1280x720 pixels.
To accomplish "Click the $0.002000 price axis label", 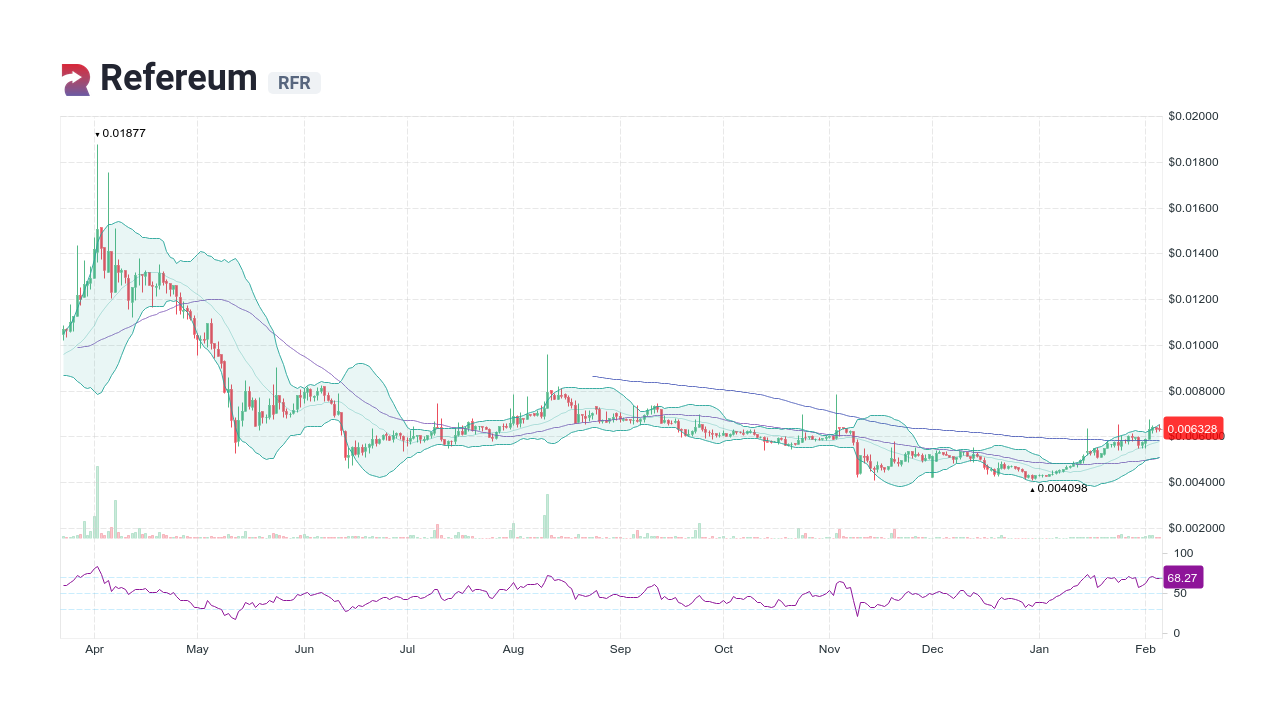I will [x=1196, y=528].
